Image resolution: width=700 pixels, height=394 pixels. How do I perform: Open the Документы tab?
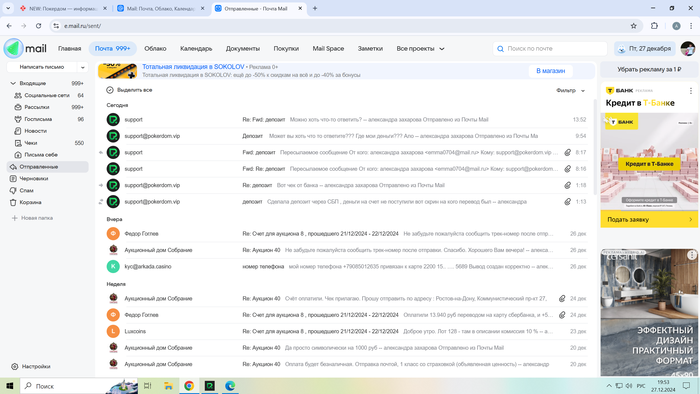coord(242,49)
